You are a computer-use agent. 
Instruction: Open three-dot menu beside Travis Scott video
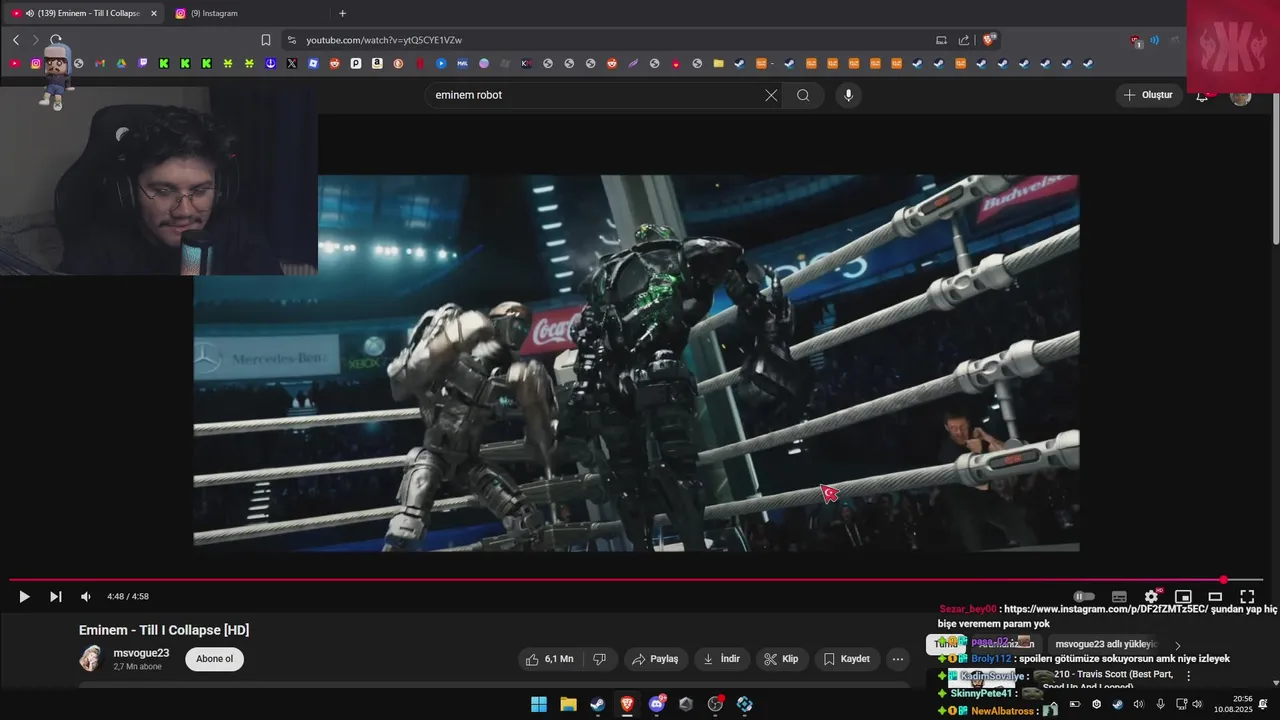tap(1188, 676)
